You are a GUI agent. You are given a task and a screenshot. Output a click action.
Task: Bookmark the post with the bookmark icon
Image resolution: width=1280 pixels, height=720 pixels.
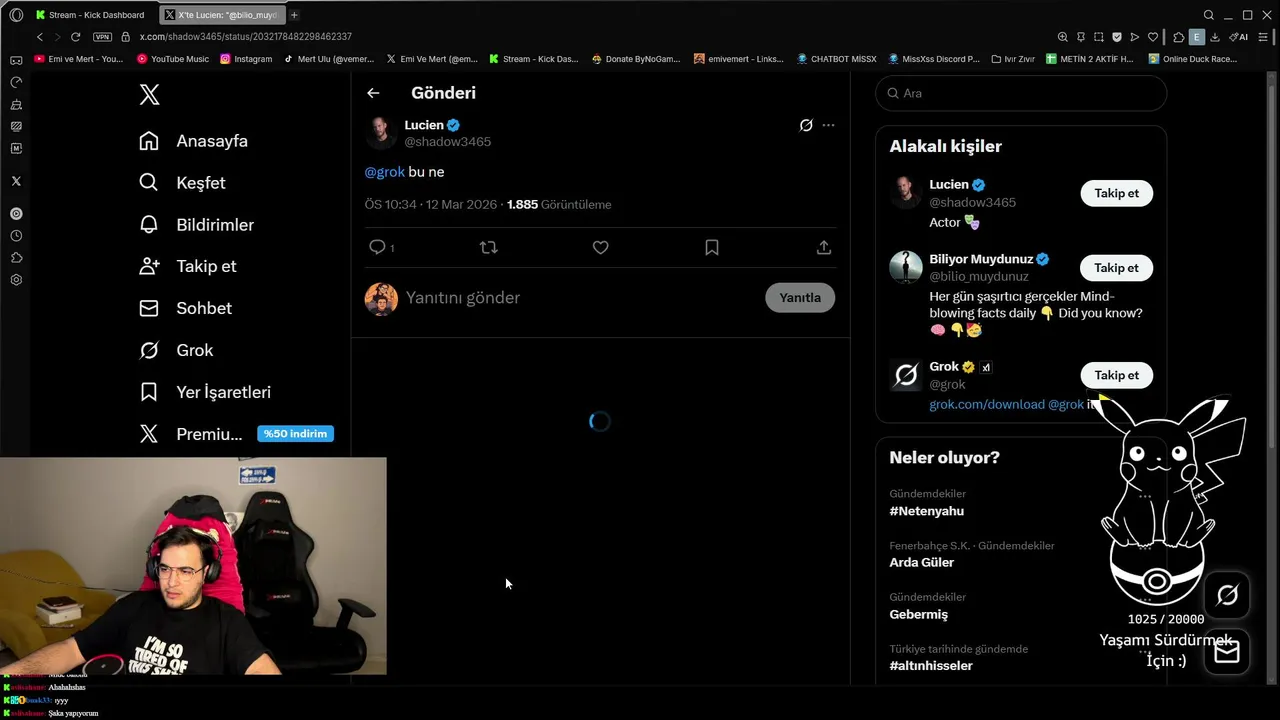(712, 247)
